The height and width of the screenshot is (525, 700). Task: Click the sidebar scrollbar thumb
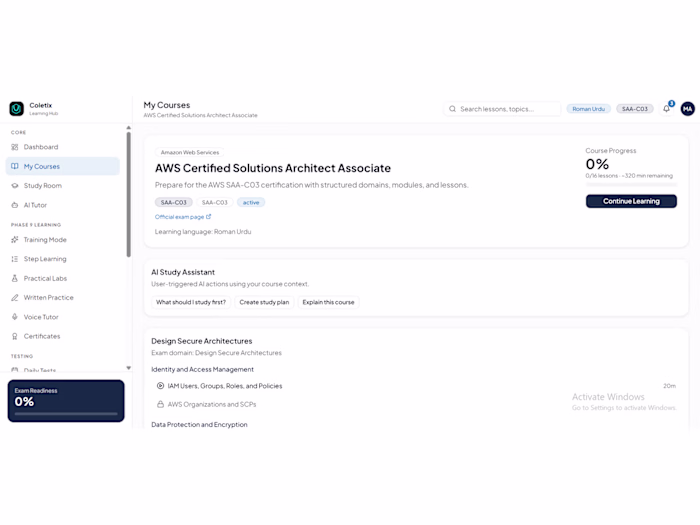(129, 194)
